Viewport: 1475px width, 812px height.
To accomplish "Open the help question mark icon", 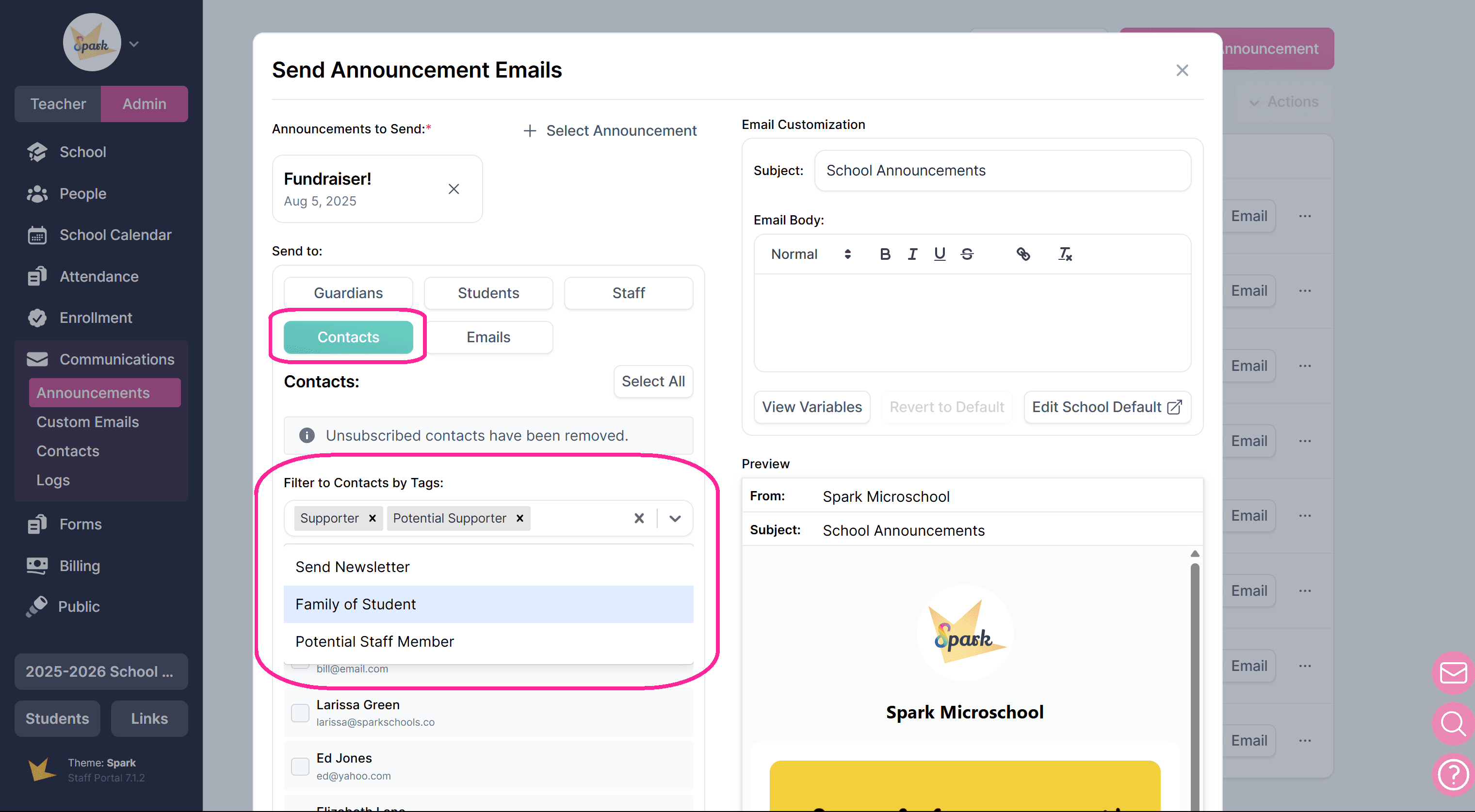I will (x=1453, y=775).
